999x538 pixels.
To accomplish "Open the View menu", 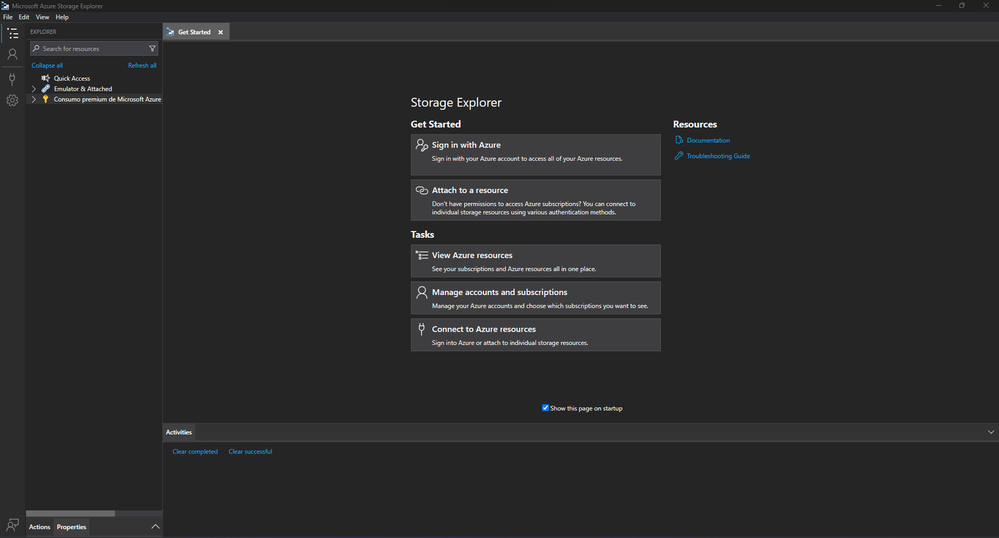I will pos(42,17).
